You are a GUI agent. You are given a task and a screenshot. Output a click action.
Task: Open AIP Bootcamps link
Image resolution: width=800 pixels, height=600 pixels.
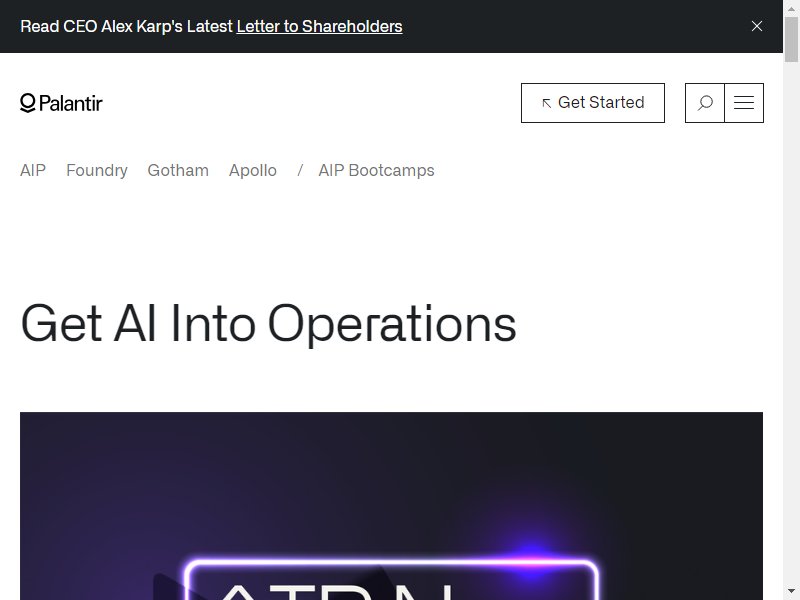(x=377, y=170)
